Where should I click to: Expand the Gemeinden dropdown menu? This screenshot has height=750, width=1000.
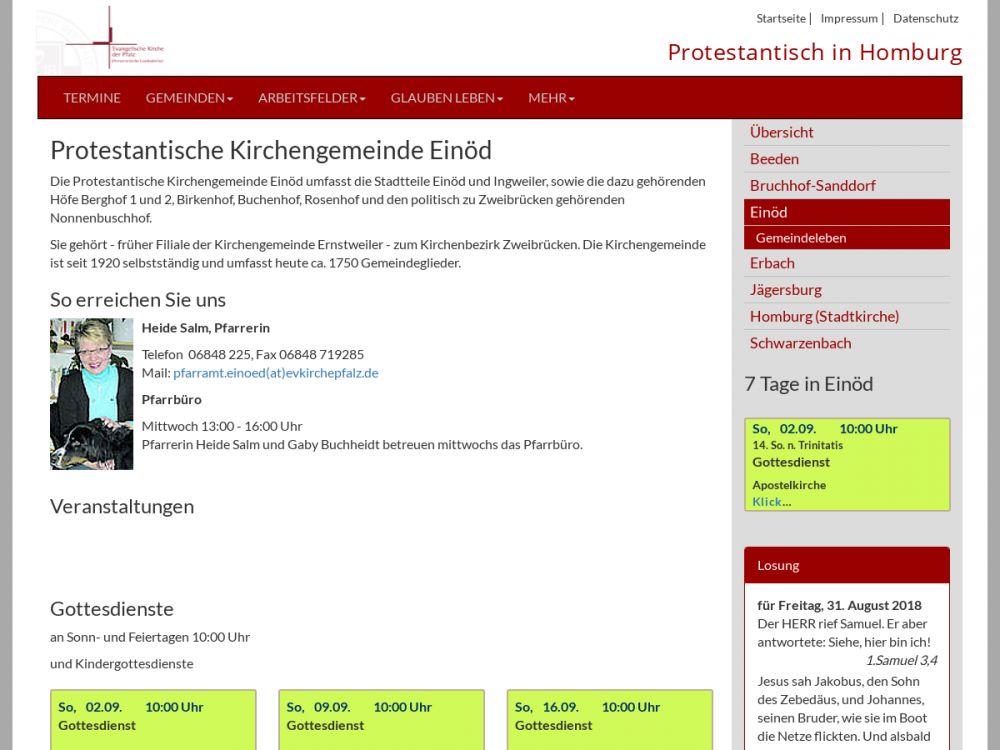(x=189, y=98)
